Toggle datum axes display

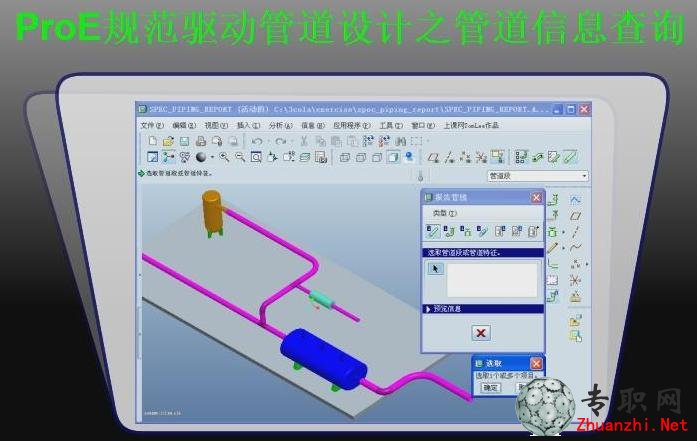point(449,157)
